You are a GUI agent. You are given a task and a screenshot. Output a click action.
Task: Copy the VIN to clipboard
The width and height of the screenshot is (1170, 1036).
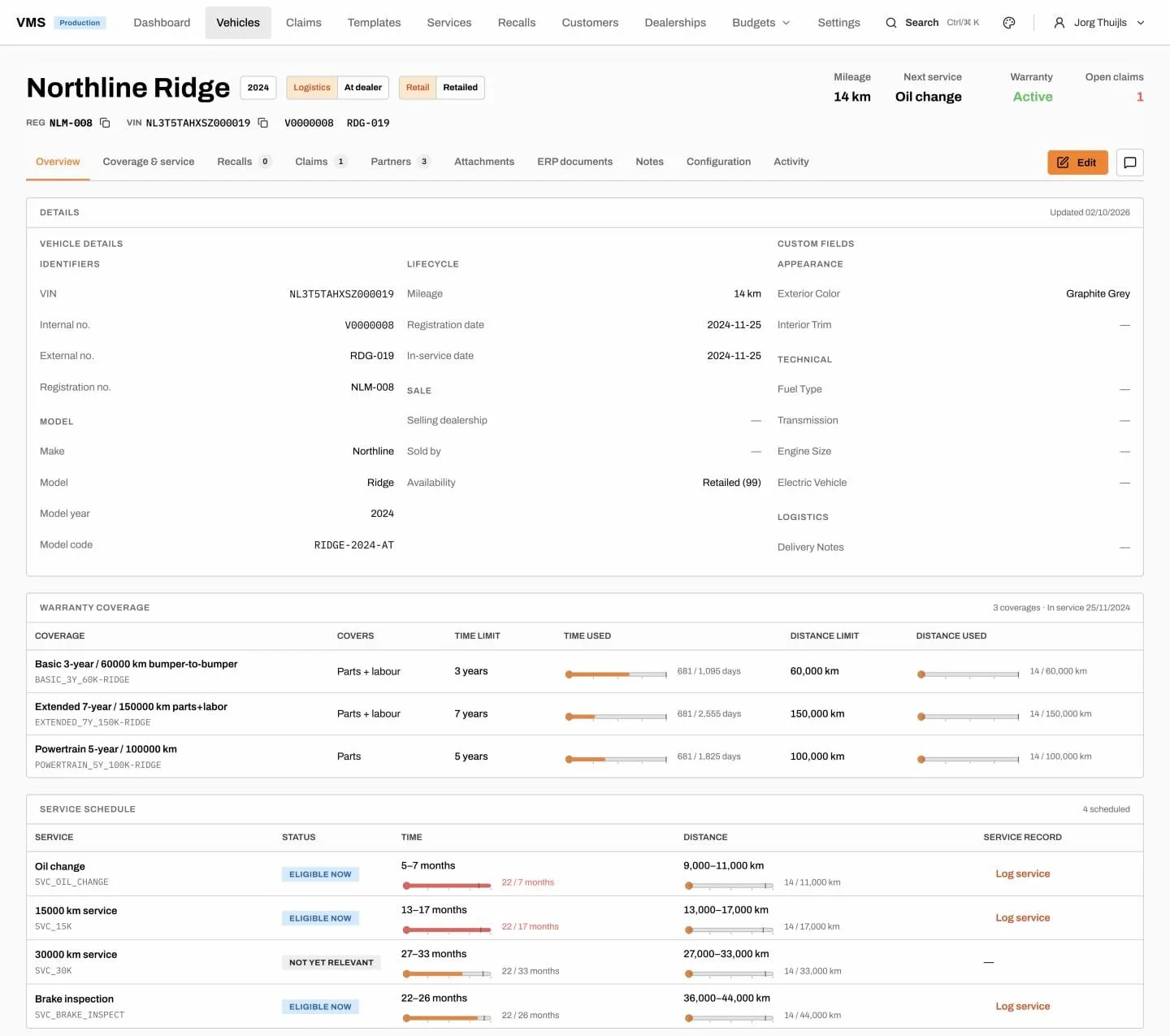click(262, 123)
